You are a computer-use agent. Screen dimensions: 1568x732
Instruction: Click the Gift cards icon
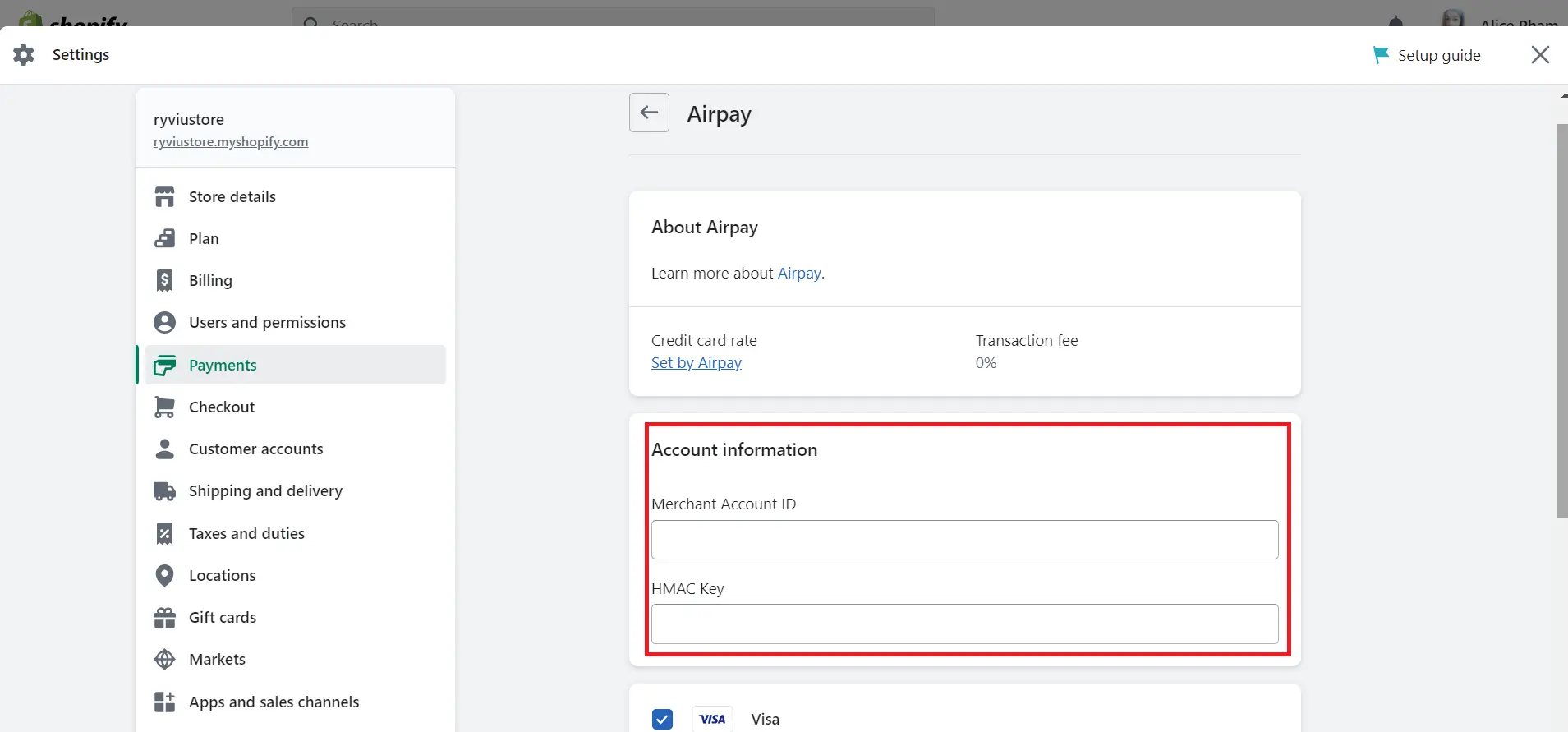(164, 618)
